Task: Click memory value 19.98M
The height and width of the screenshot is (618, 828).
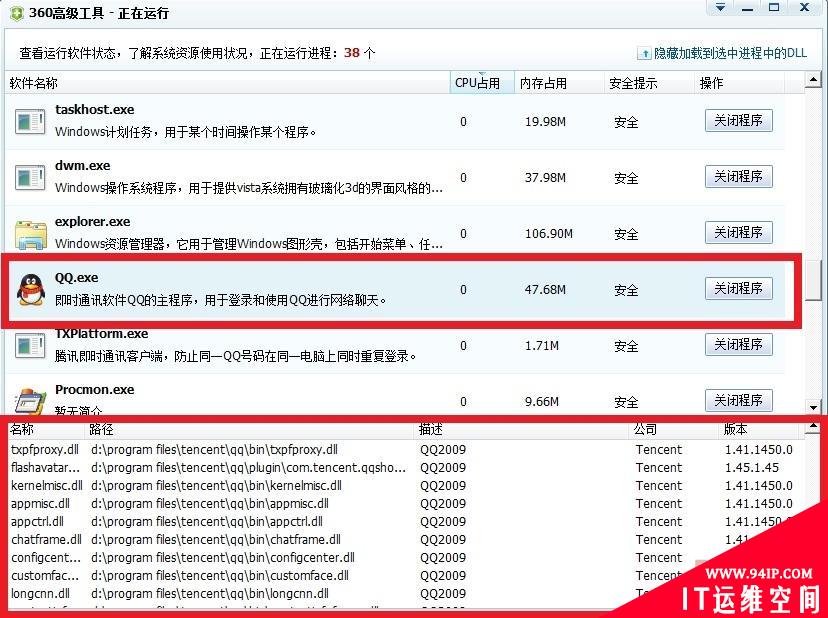Action: point(545,121)
